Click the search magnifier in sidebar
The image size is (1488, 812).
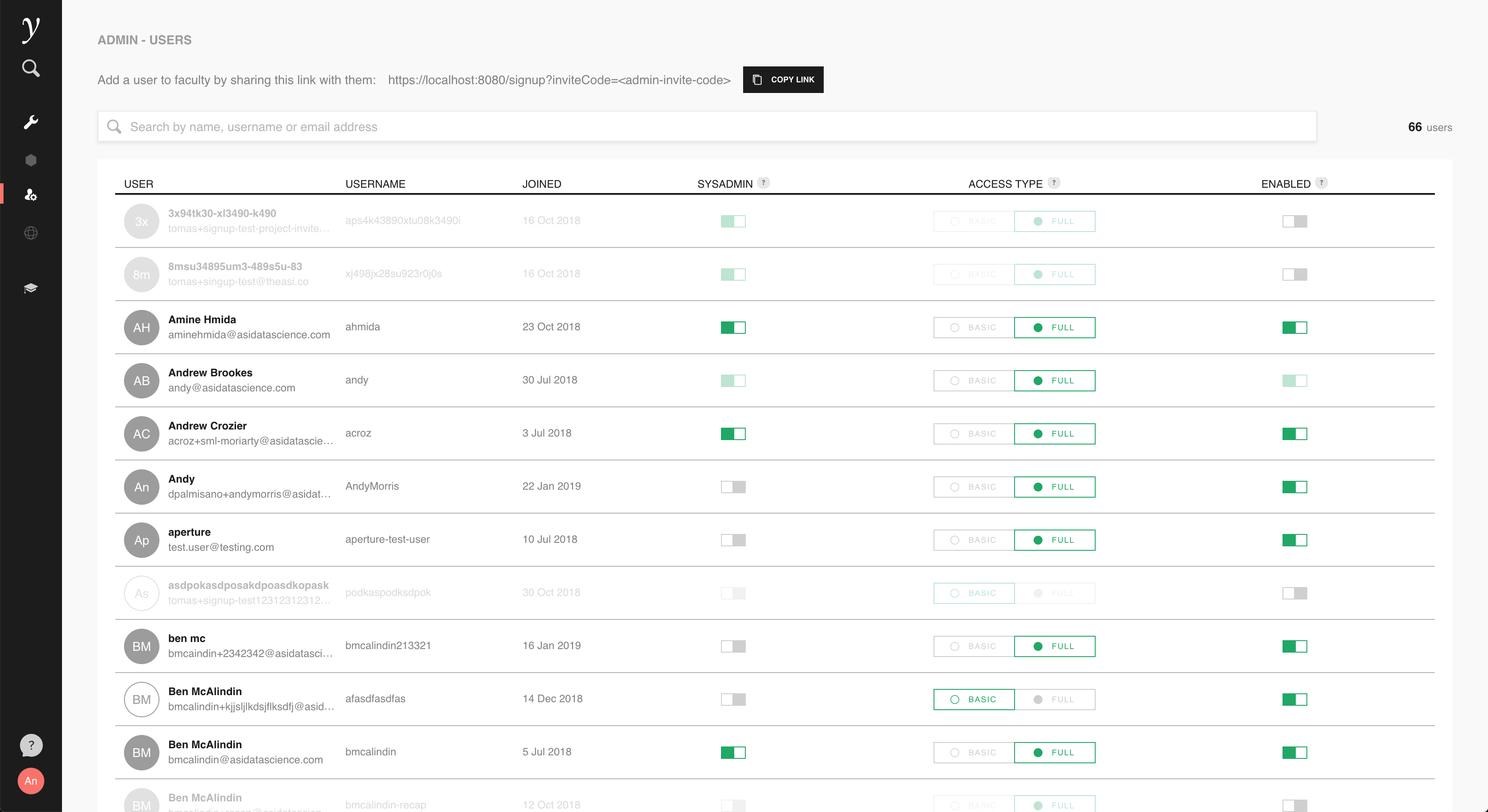[31, 68]
